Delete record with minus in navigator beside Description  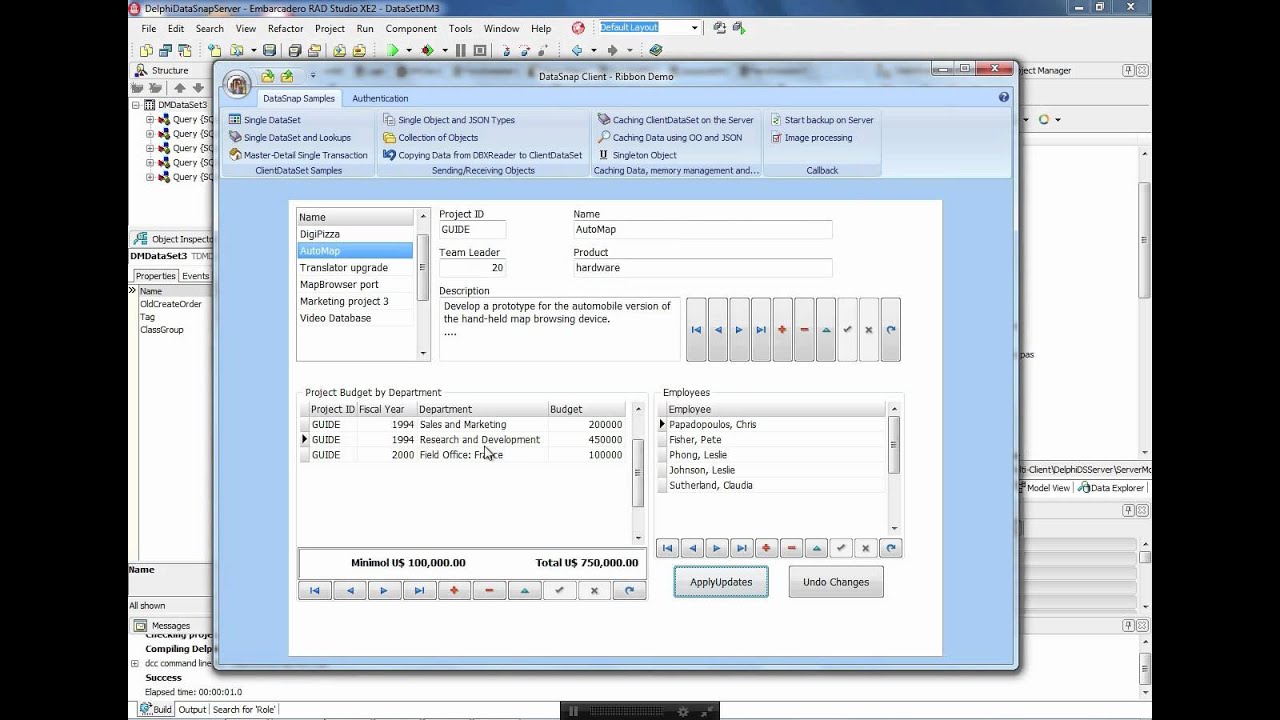pos(804,330)
